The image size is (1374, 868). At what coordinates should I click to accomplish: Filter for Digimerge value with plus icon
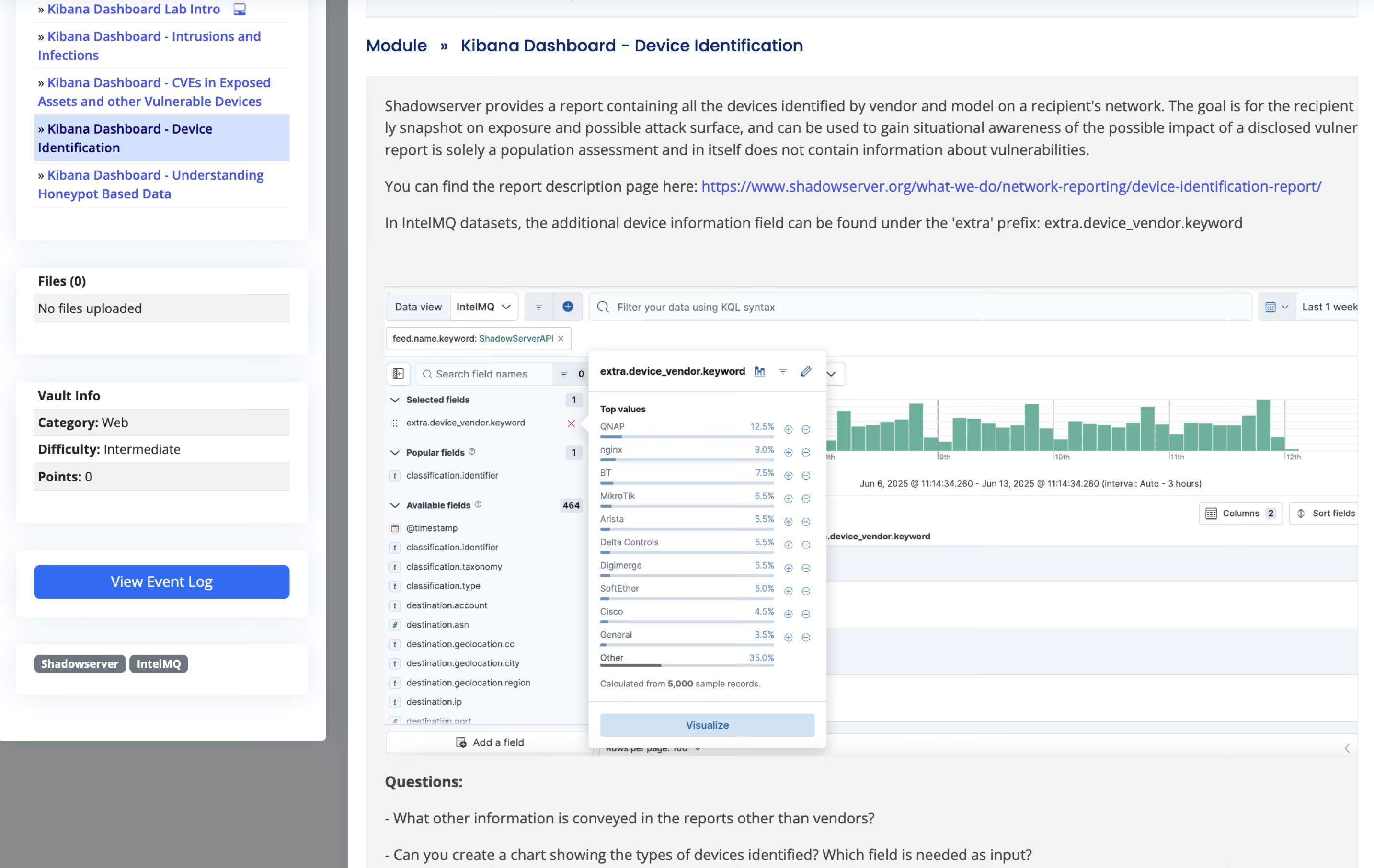788,568
